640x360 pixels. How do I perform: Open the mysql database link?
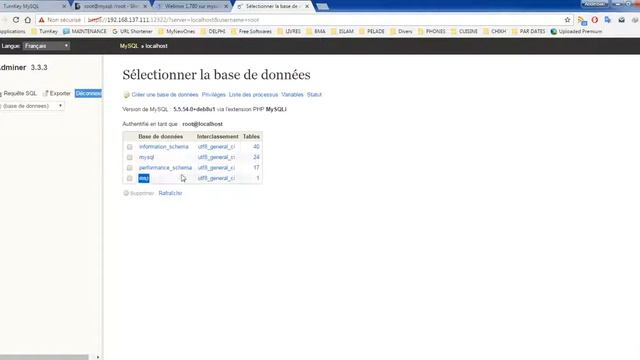point(147,157)
